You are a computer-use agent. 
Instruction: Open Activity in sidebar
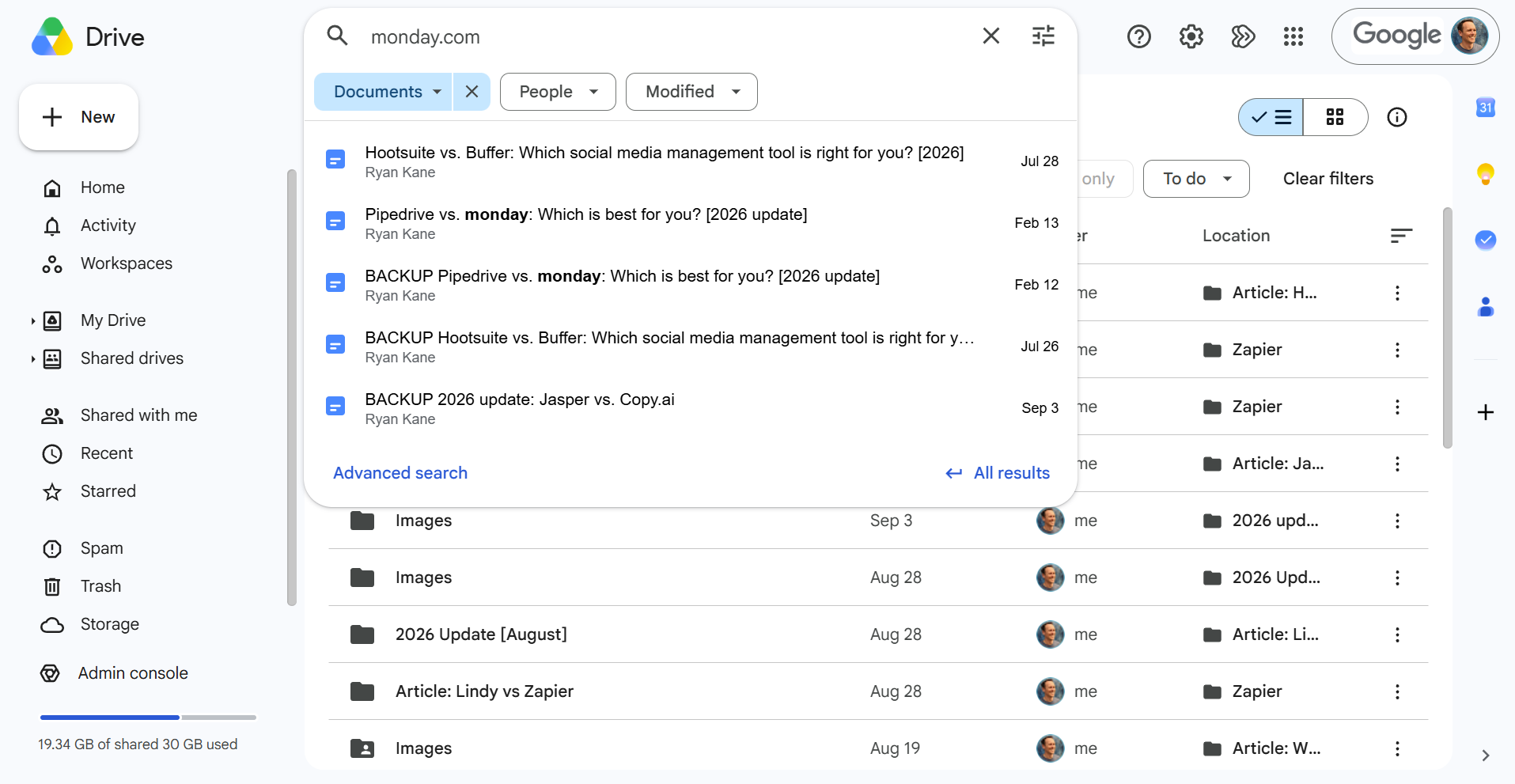(x=108, y=225)
